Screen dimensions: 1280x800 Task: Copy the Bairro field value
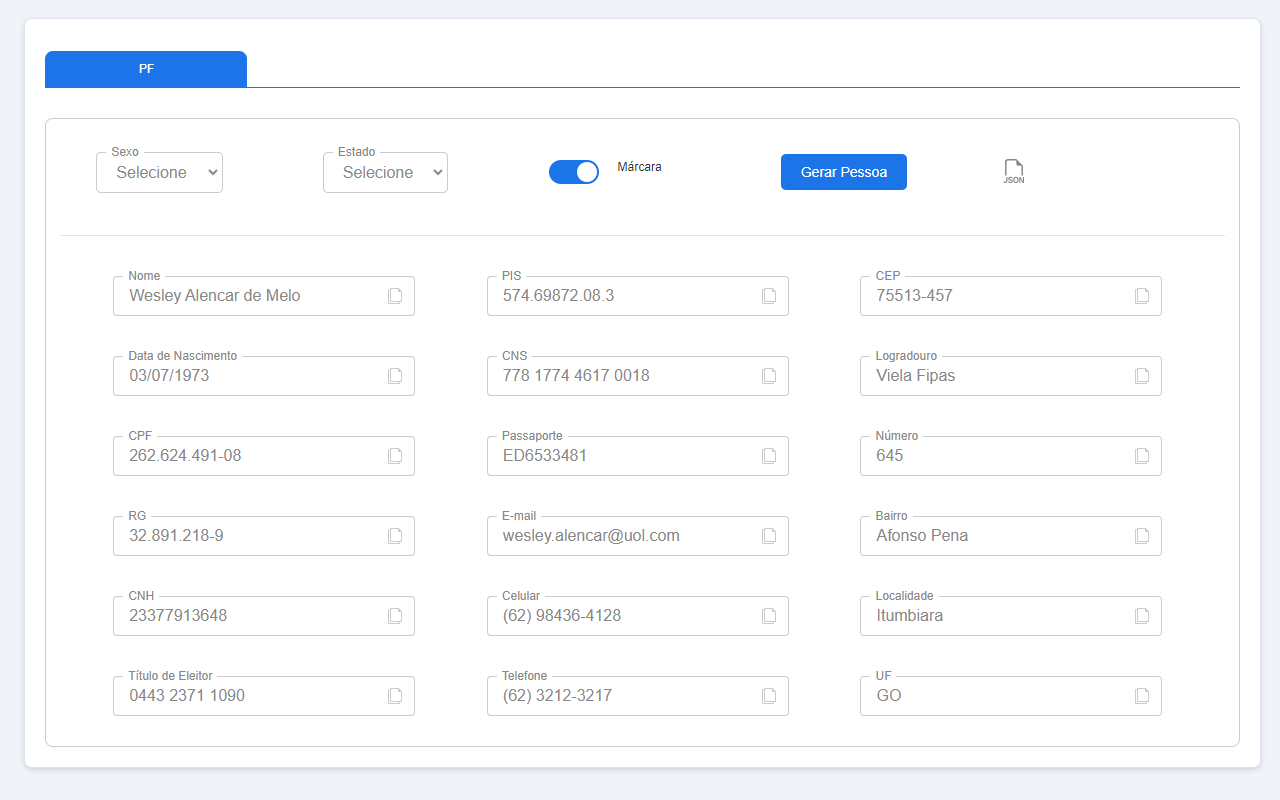[x=1142, y=536]
